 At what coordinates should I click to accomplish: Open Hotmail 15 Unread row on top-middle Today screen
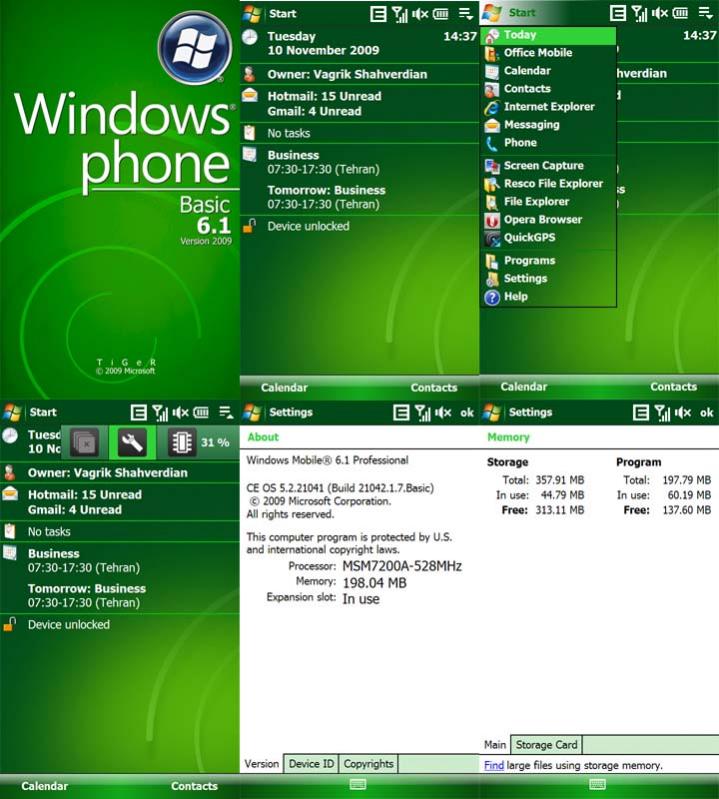tap(359, 103)
